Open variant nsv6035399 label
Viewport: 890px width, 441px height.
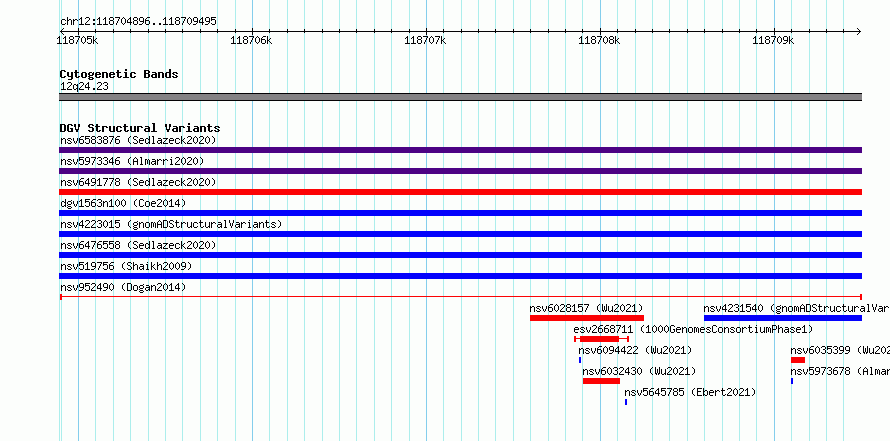(840, 350)
